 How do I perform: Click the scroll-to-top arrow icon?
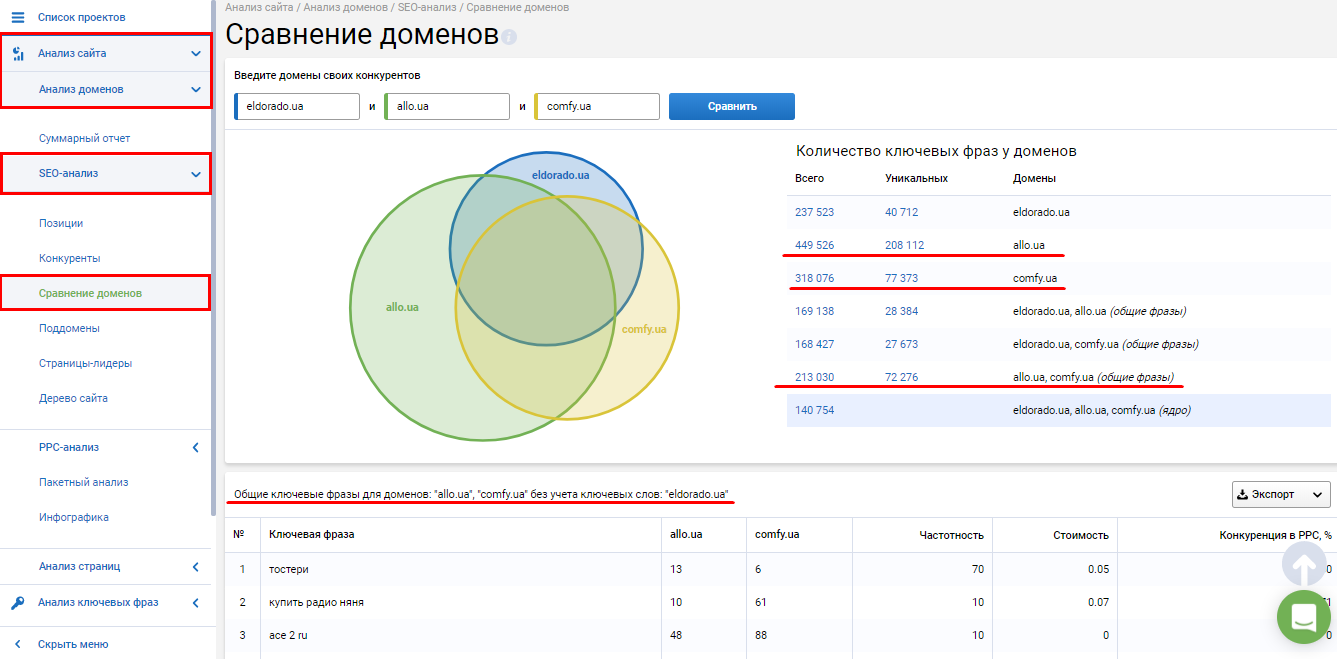point(1303,565)
